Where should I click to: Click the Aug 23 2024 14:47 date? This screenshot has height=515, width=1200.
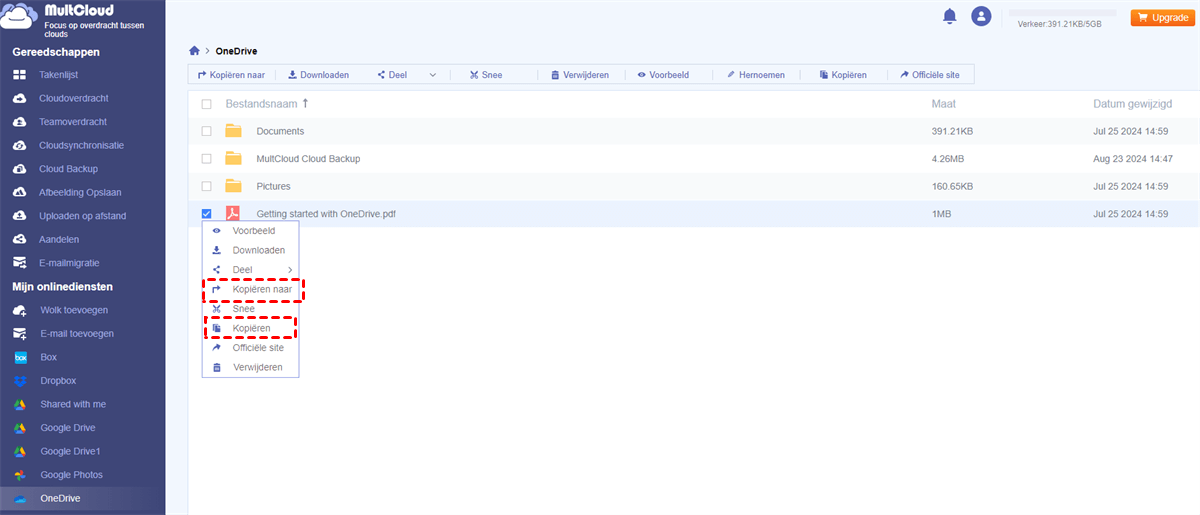point(1133,158)
